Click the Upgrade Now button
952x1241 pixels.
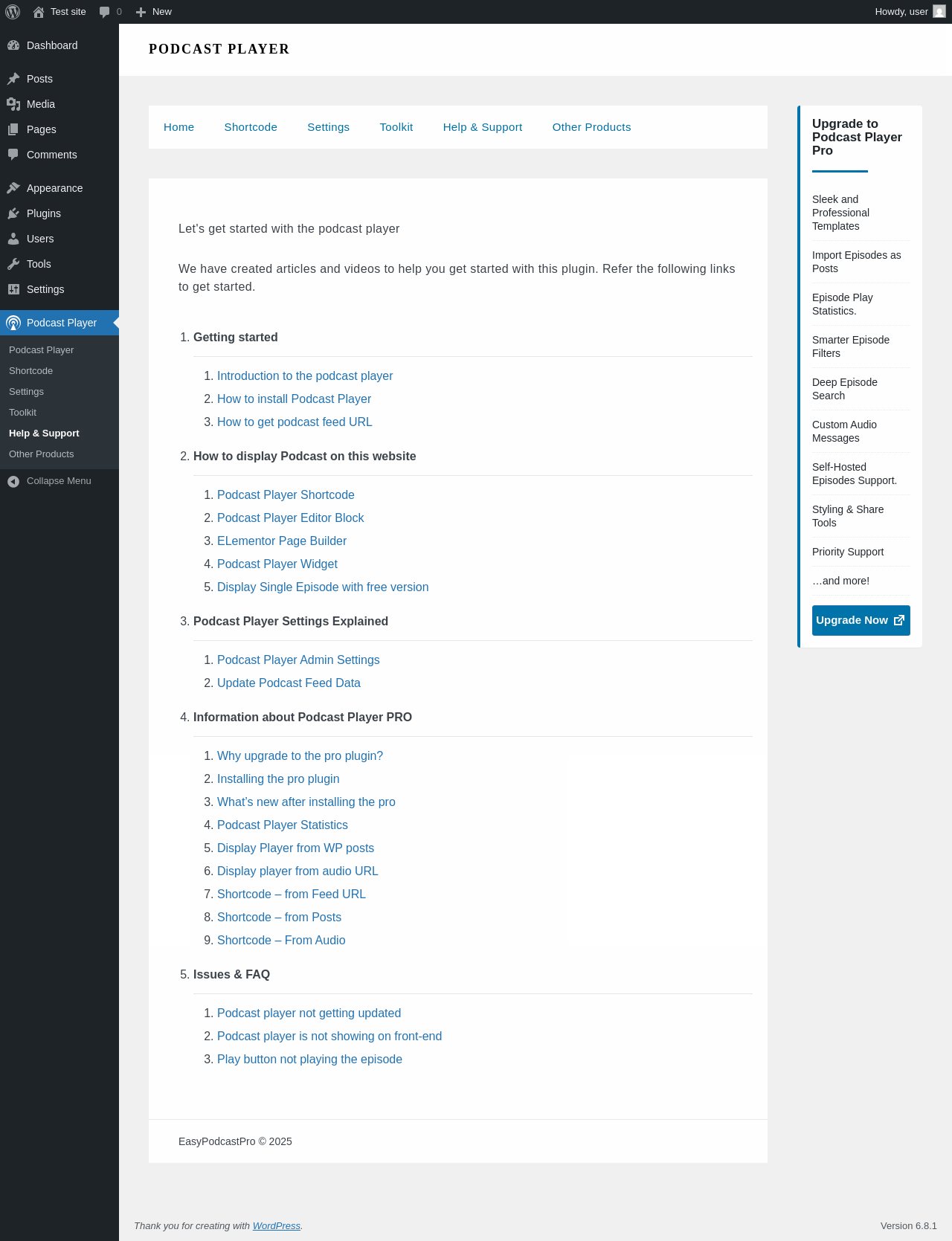coord(861,620)
